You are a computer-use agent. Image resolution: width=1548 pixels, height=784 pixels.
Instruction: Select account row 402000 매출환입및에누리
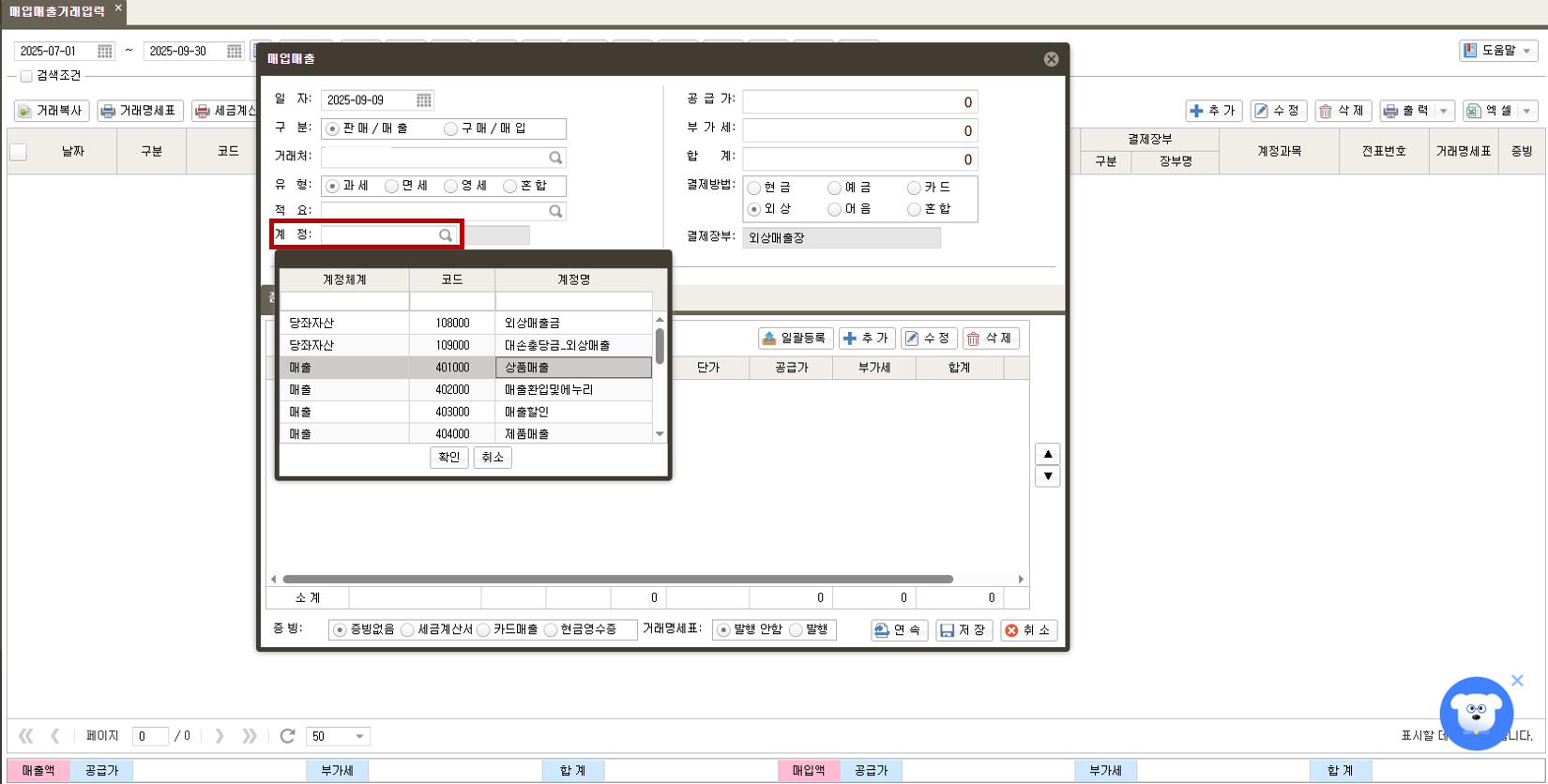pos(466,390)
